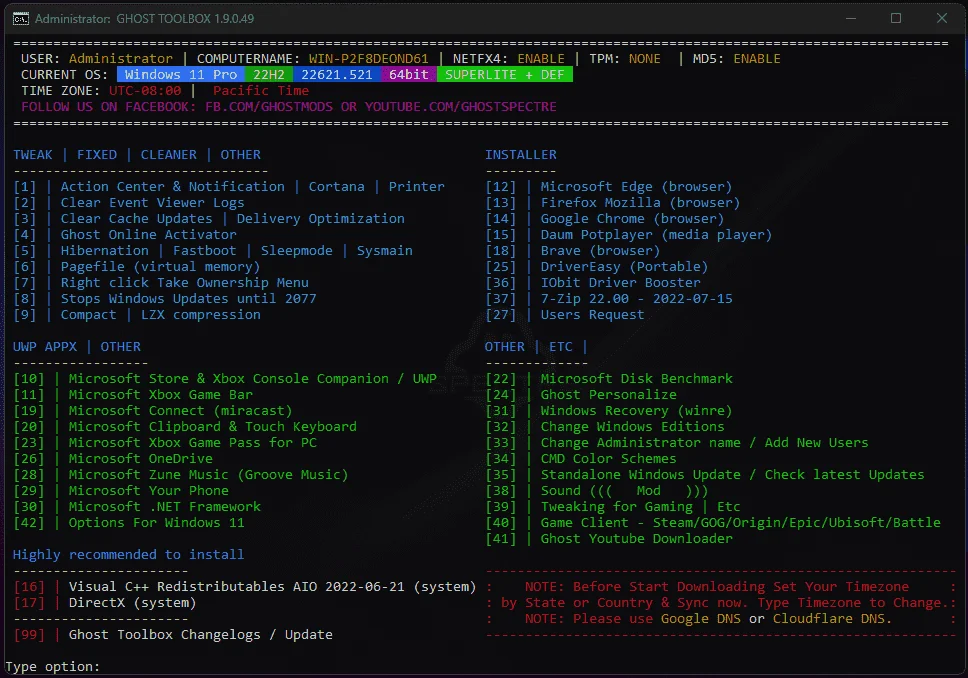Click 'Microsoft Edge (browser)' installer entry
This screenshot has height=678, width=968.
pos(636,186)
